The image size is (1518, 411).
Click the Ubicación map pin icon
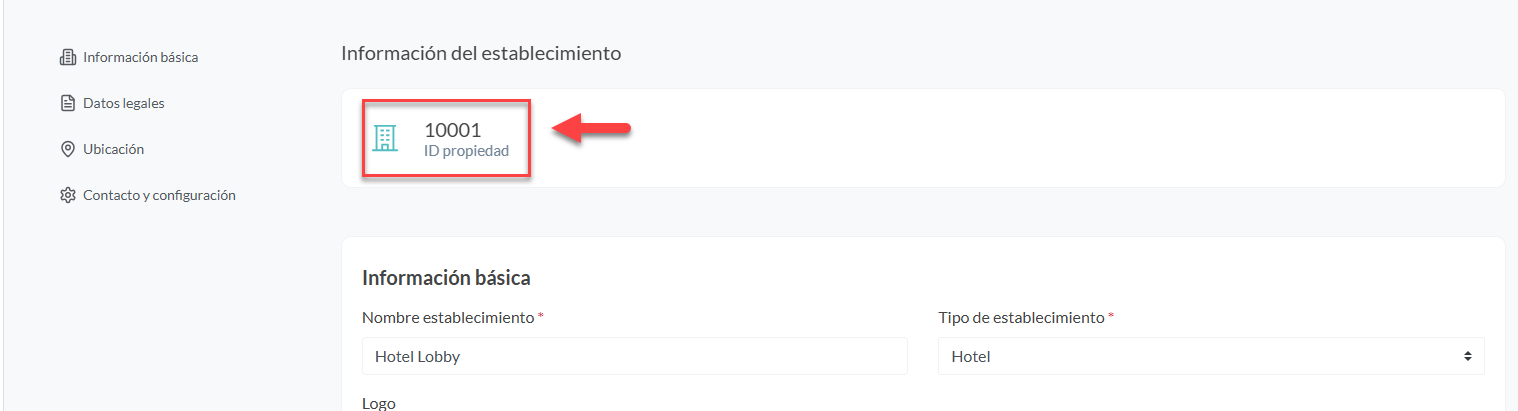pos(68,149)
